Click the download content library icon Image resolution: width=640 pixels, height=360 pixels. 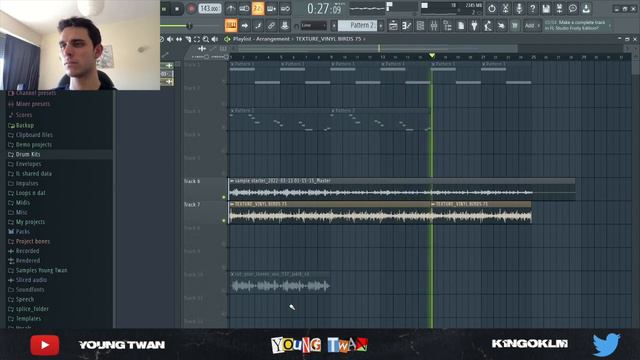tap(586, 9)
